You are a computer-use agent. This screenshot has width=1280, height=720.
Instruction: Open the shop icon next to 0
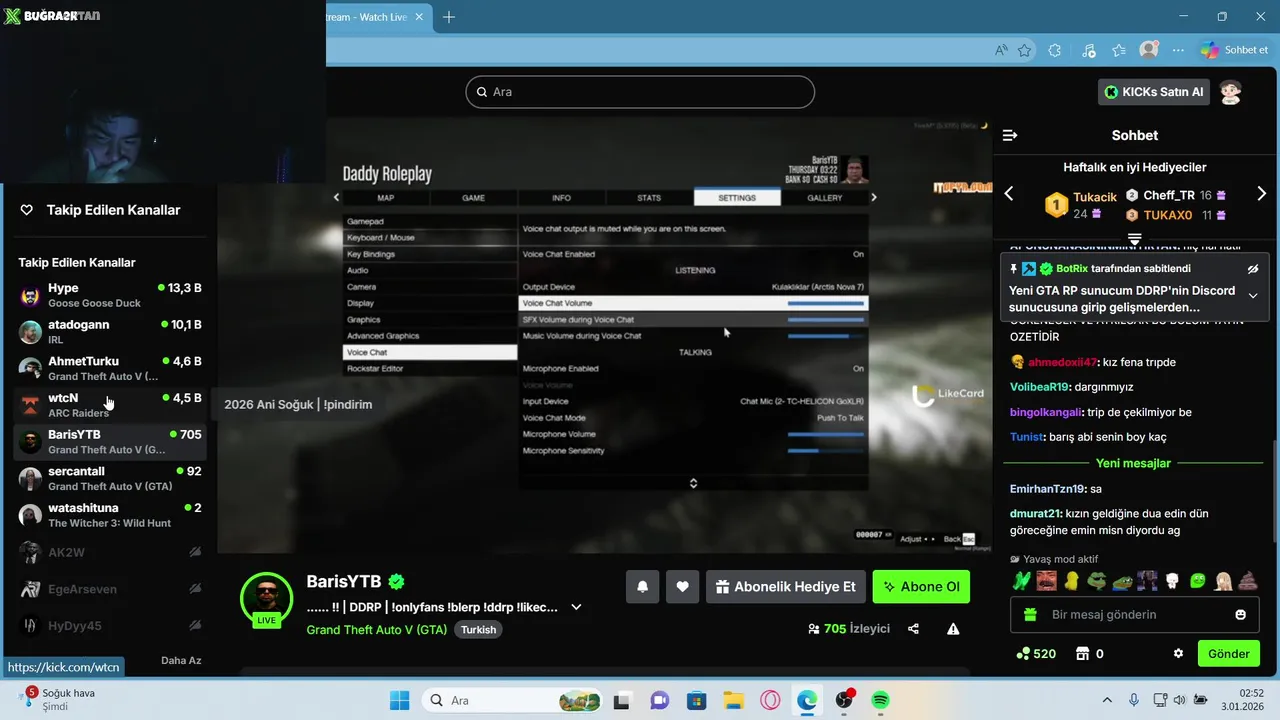pos(1081,654)
